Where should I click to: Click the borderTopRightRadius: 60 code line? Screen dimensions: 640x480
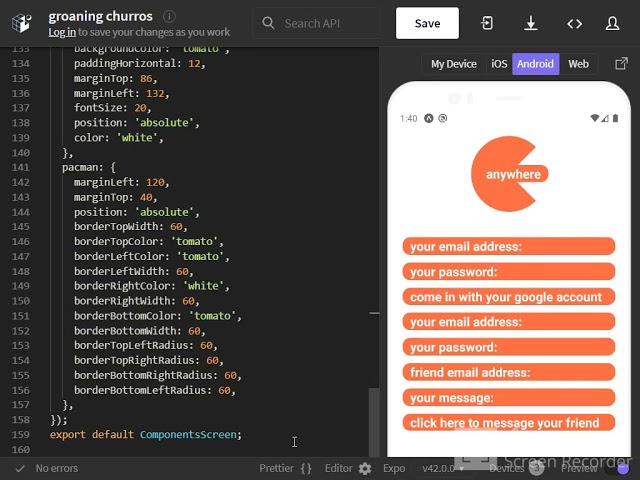(149, 360)
